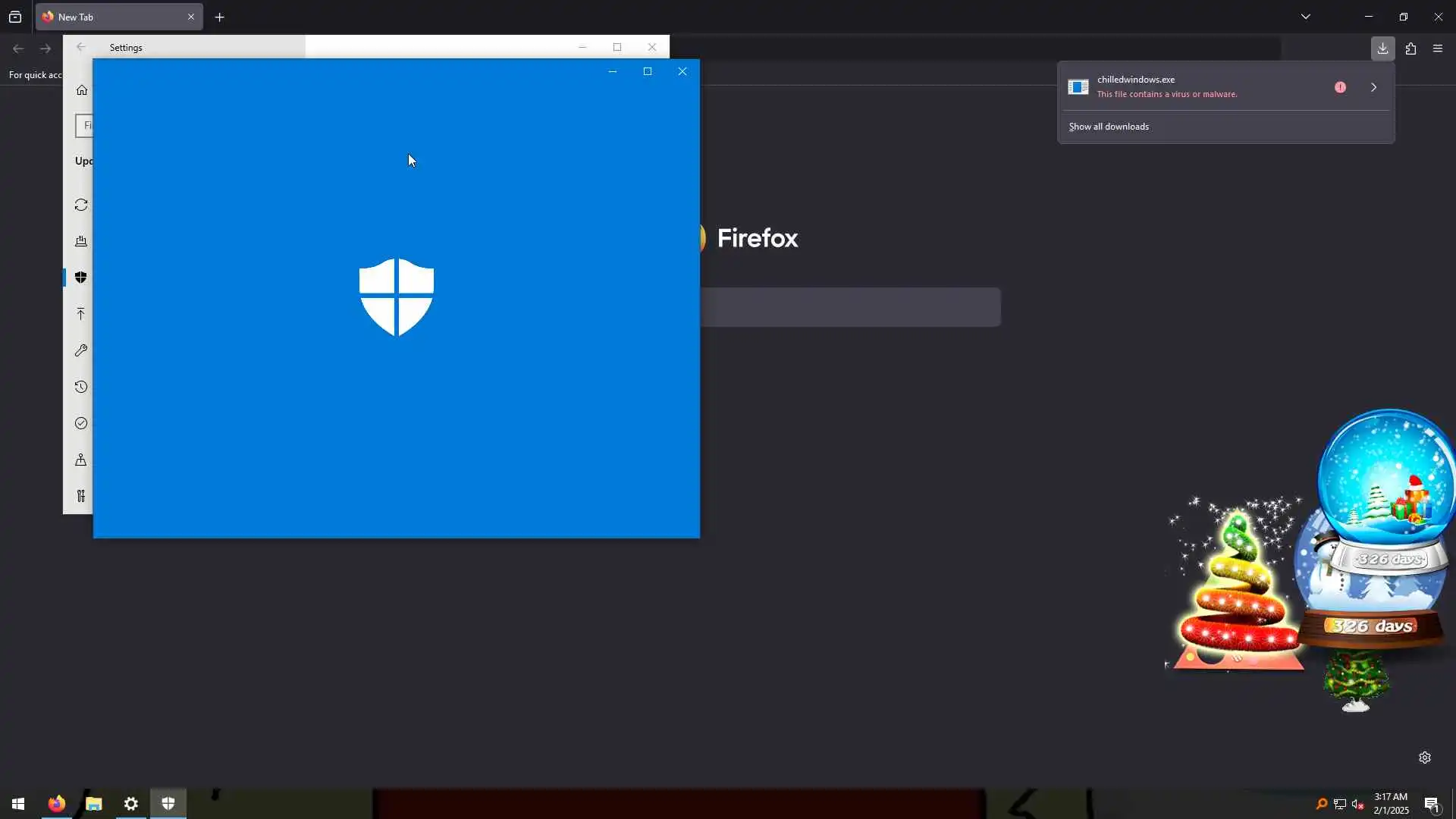This screenshot has width=1456, height=819.
Task: Open new tab personalize gear icon
Action: pyautogui.click(x=1425, y=758)
